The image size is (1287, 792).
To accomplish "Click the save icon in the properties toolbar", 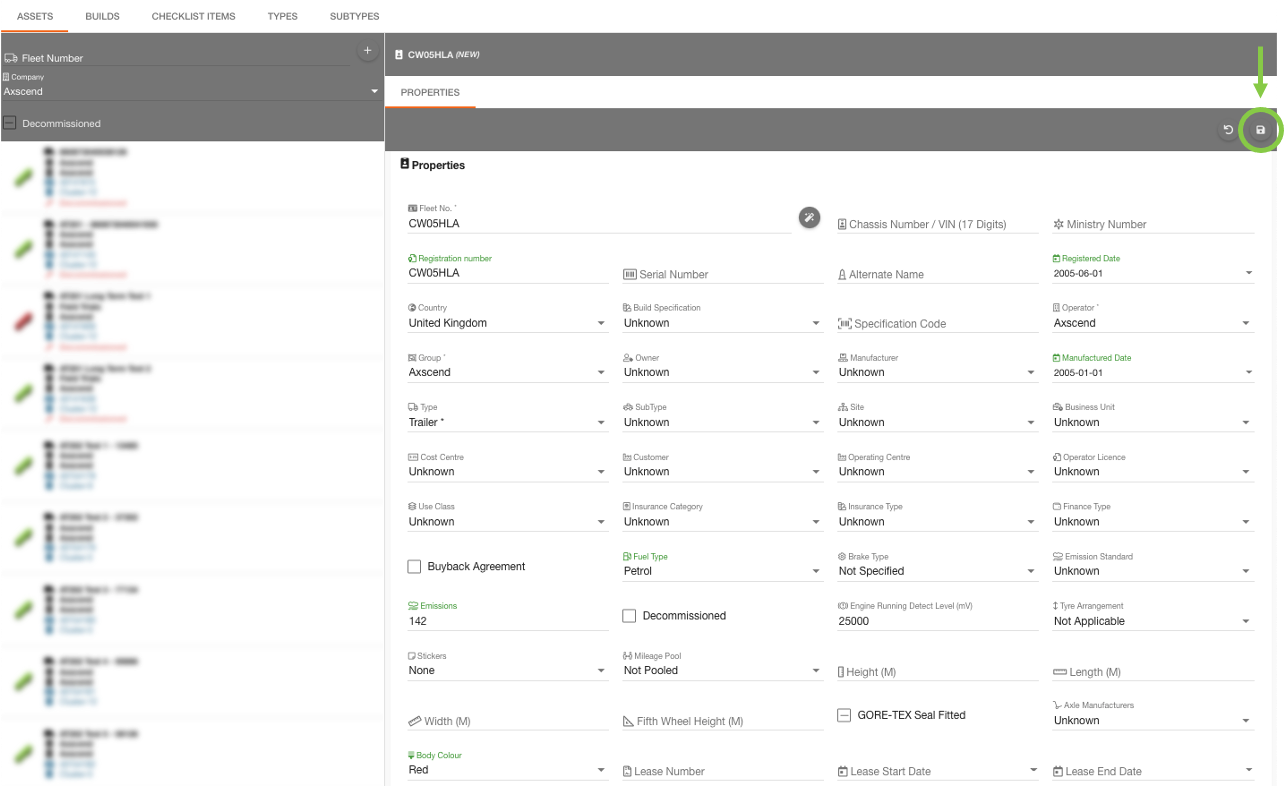I will pos(1260,130).
